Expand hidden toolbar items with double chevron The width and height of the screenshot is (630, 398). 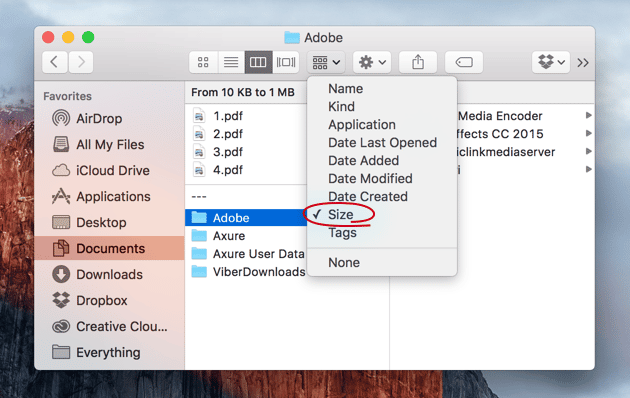pyautogui.click(x=583, y=63)
